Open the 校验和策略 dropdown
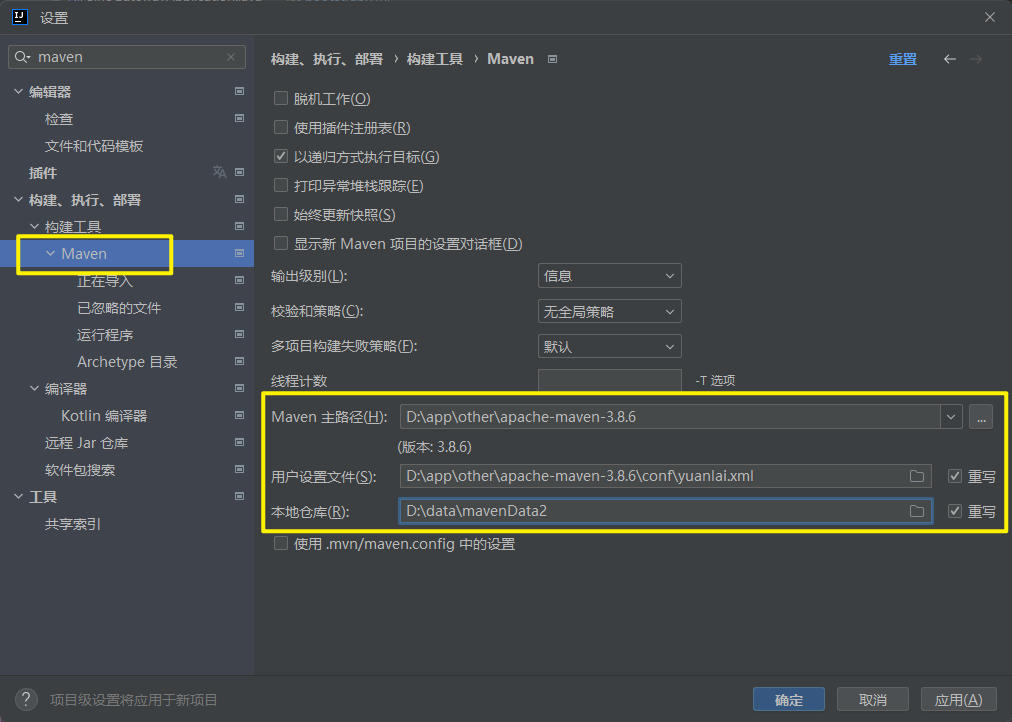The width and height of the screenshot is (1012, 722). coord(609,312)
